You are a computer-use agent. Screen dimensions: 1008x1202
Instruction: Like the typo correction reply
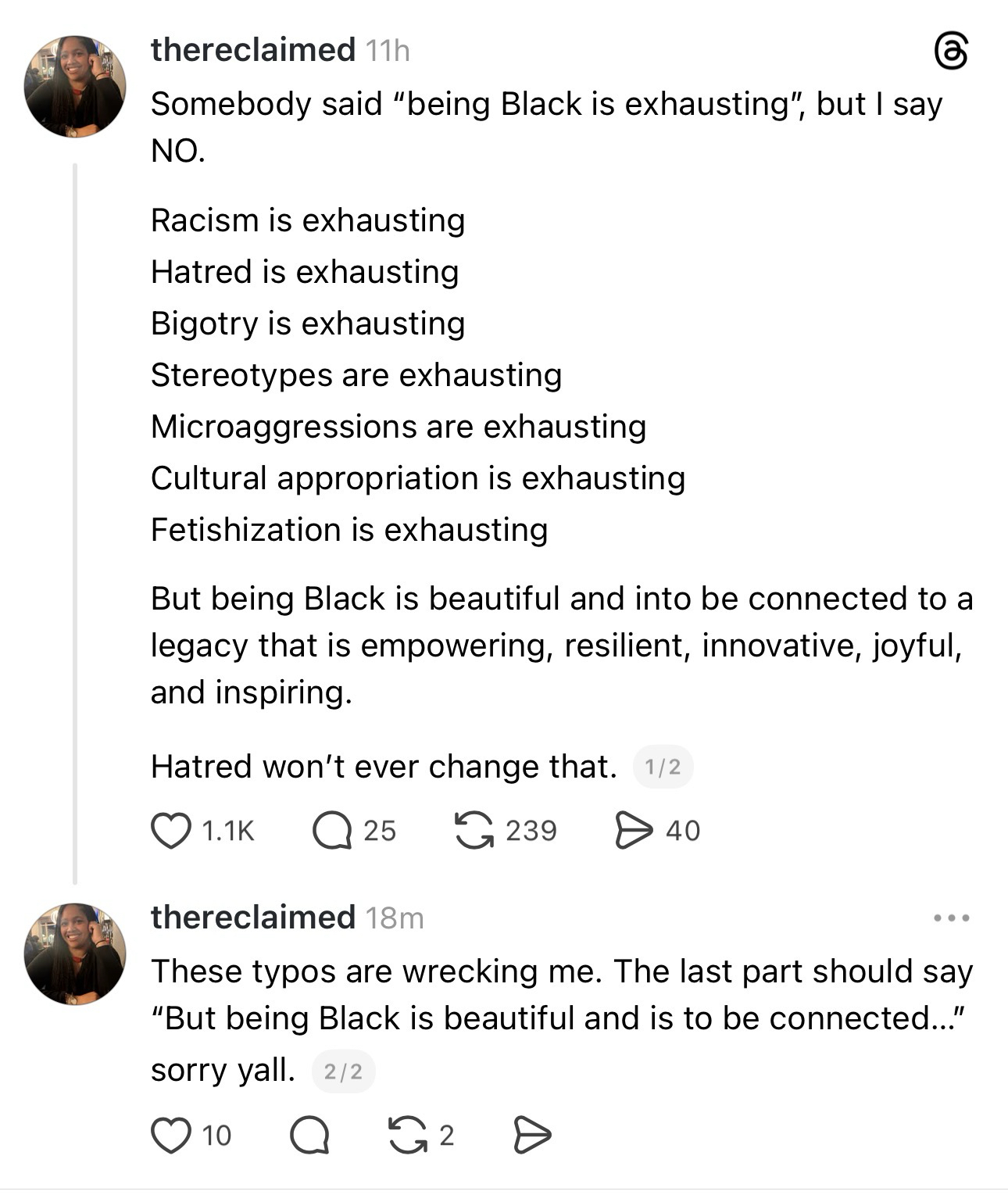(x=170, y=1136)
